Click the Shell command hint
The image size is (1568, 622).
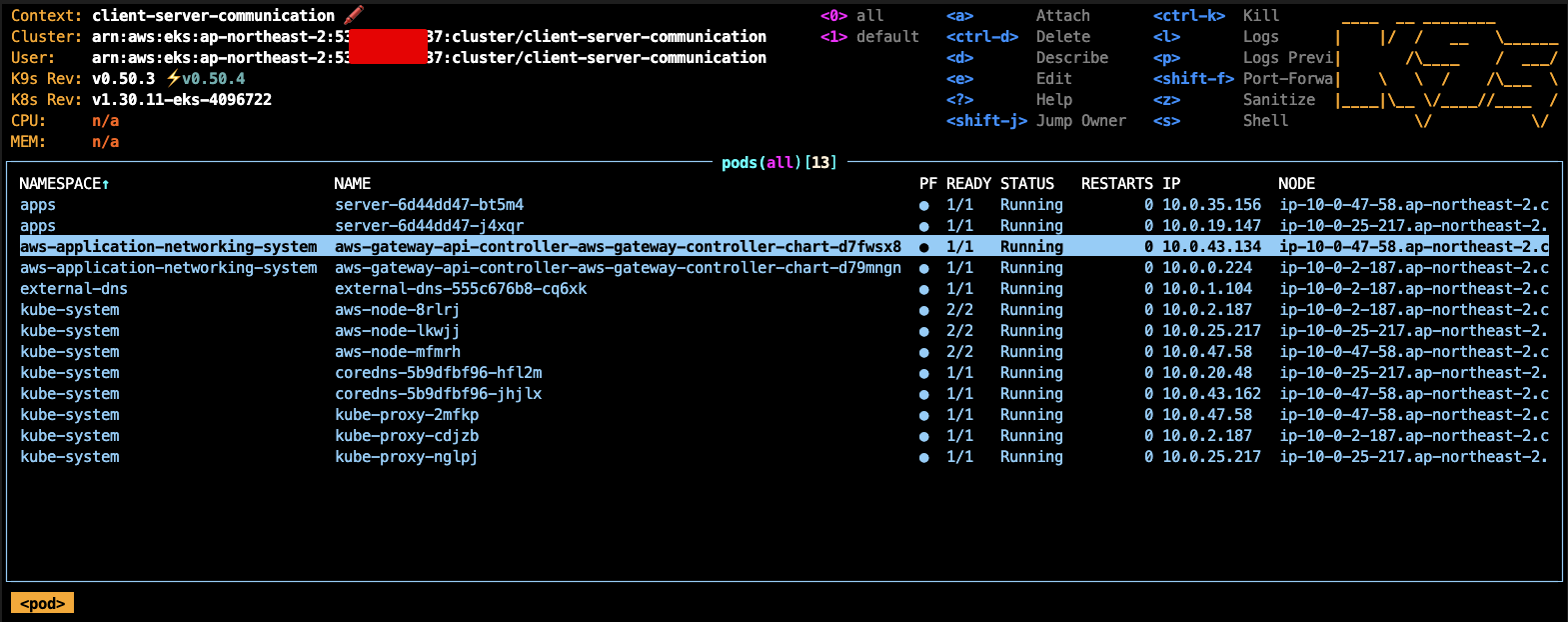(x=1265, y=121)
